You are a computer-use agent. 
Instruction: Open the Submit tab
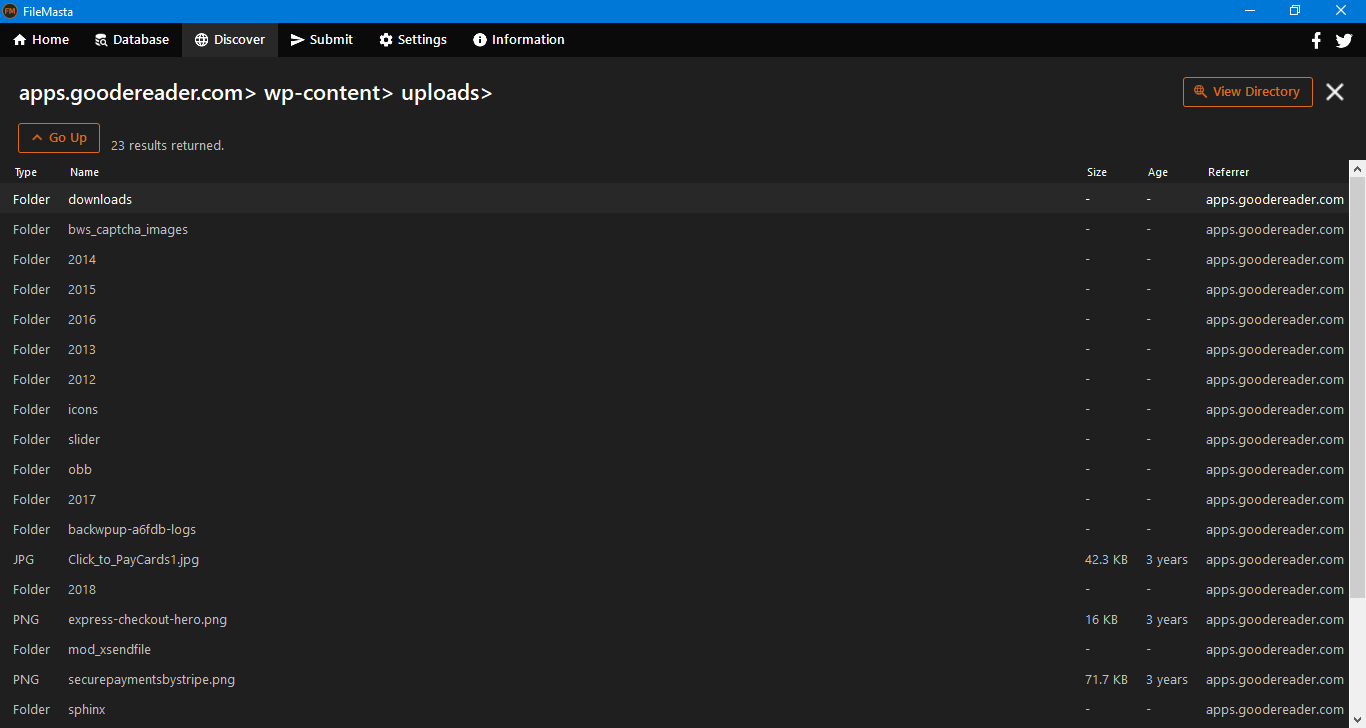[322, 40]
